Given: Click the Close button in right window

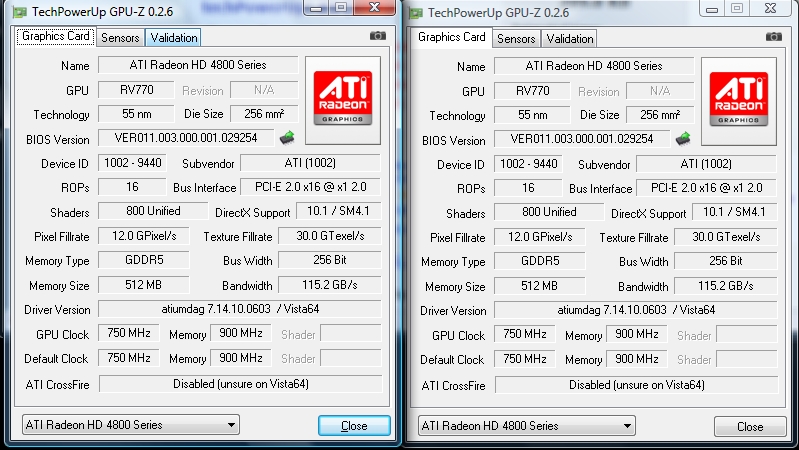Looking at the screenshot, I should pos(750,427).
